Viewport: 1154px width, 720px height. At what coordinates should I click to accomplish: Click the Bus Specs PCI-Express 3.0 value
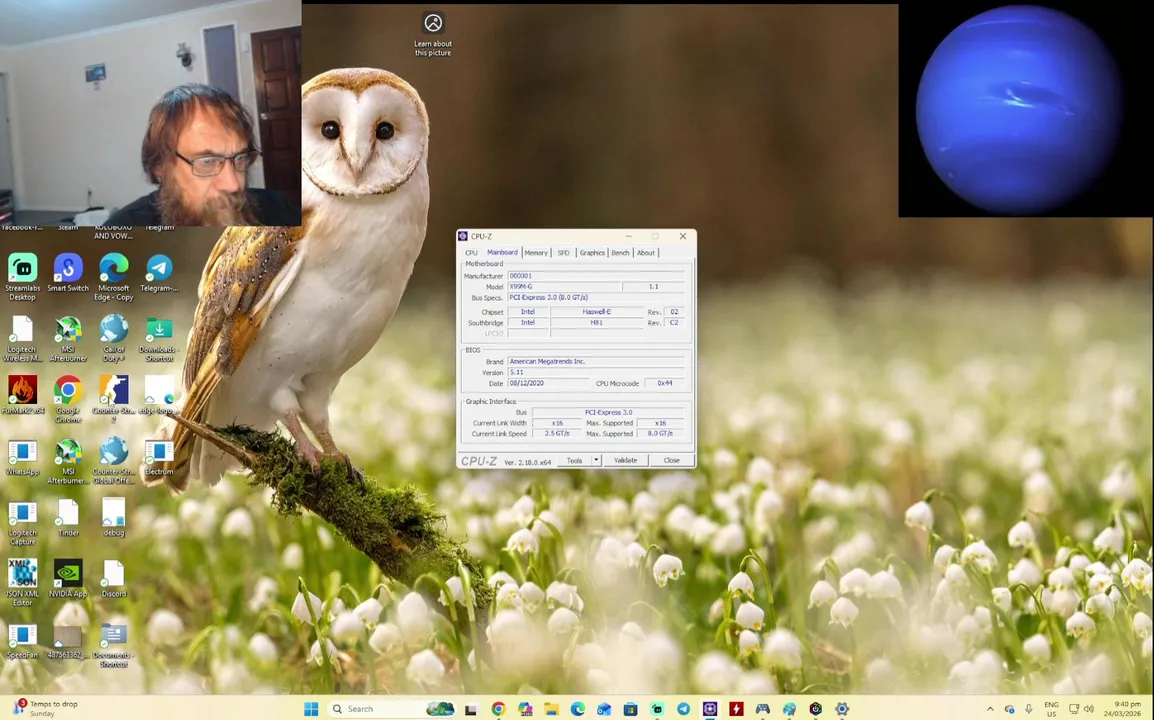click(595, 297)
